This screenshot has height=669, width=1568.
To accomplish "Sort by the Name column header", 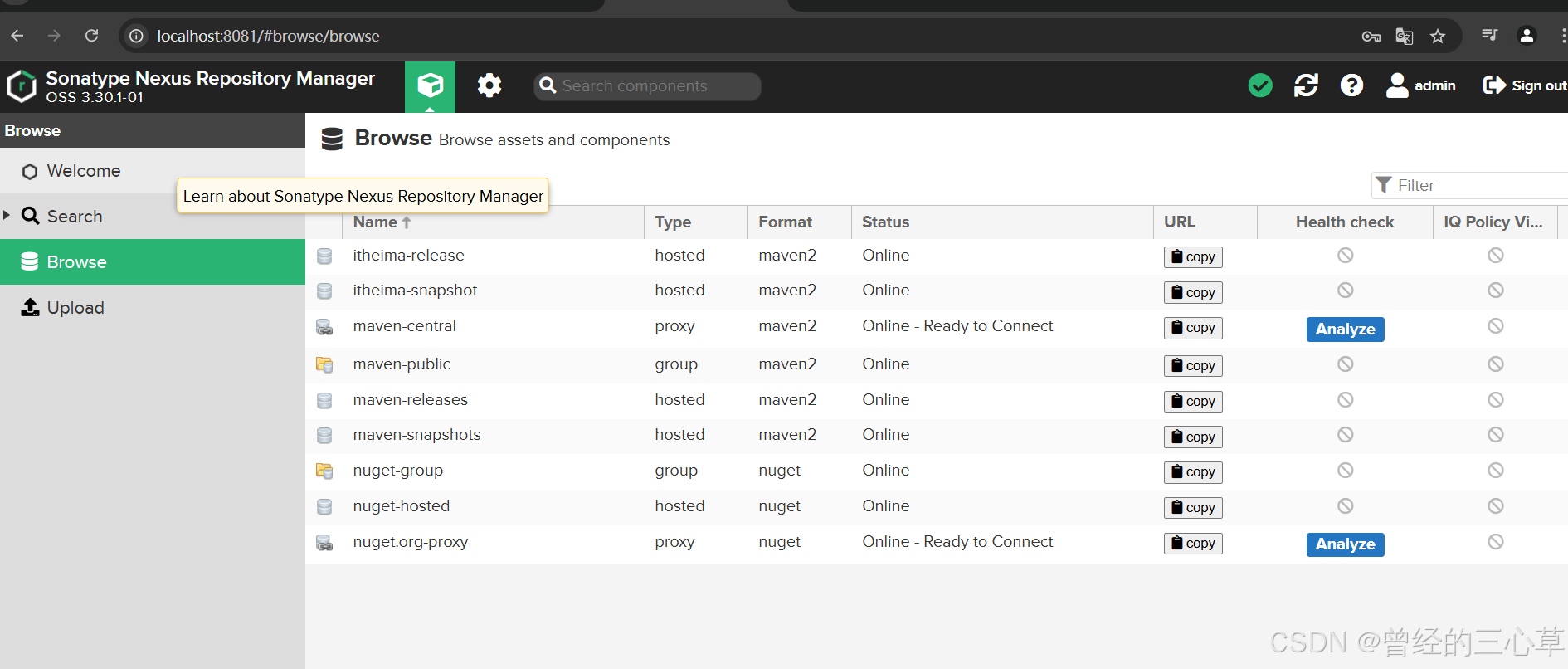I will 493,222.
